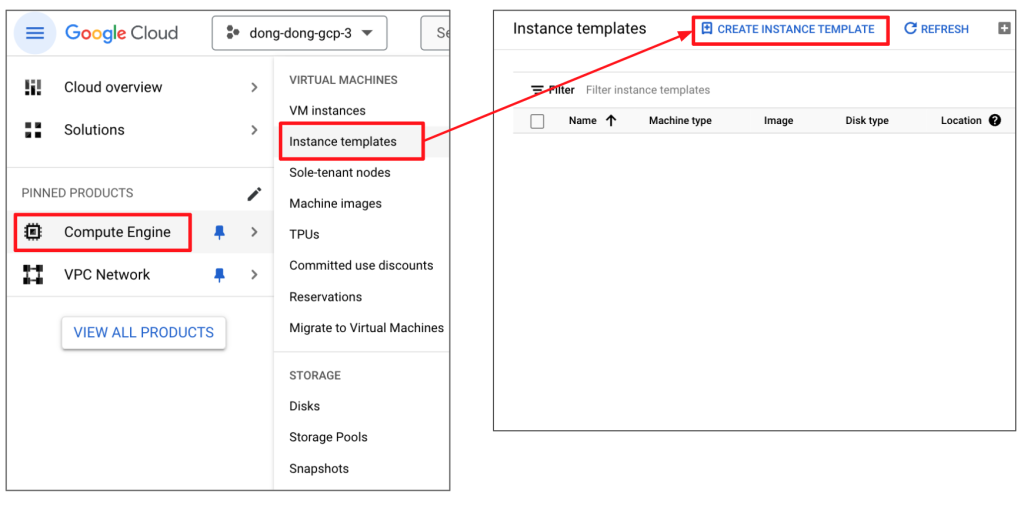Click the search box in header
Image resolution: width=1024 pixels, height=506 pixels.
436,33
